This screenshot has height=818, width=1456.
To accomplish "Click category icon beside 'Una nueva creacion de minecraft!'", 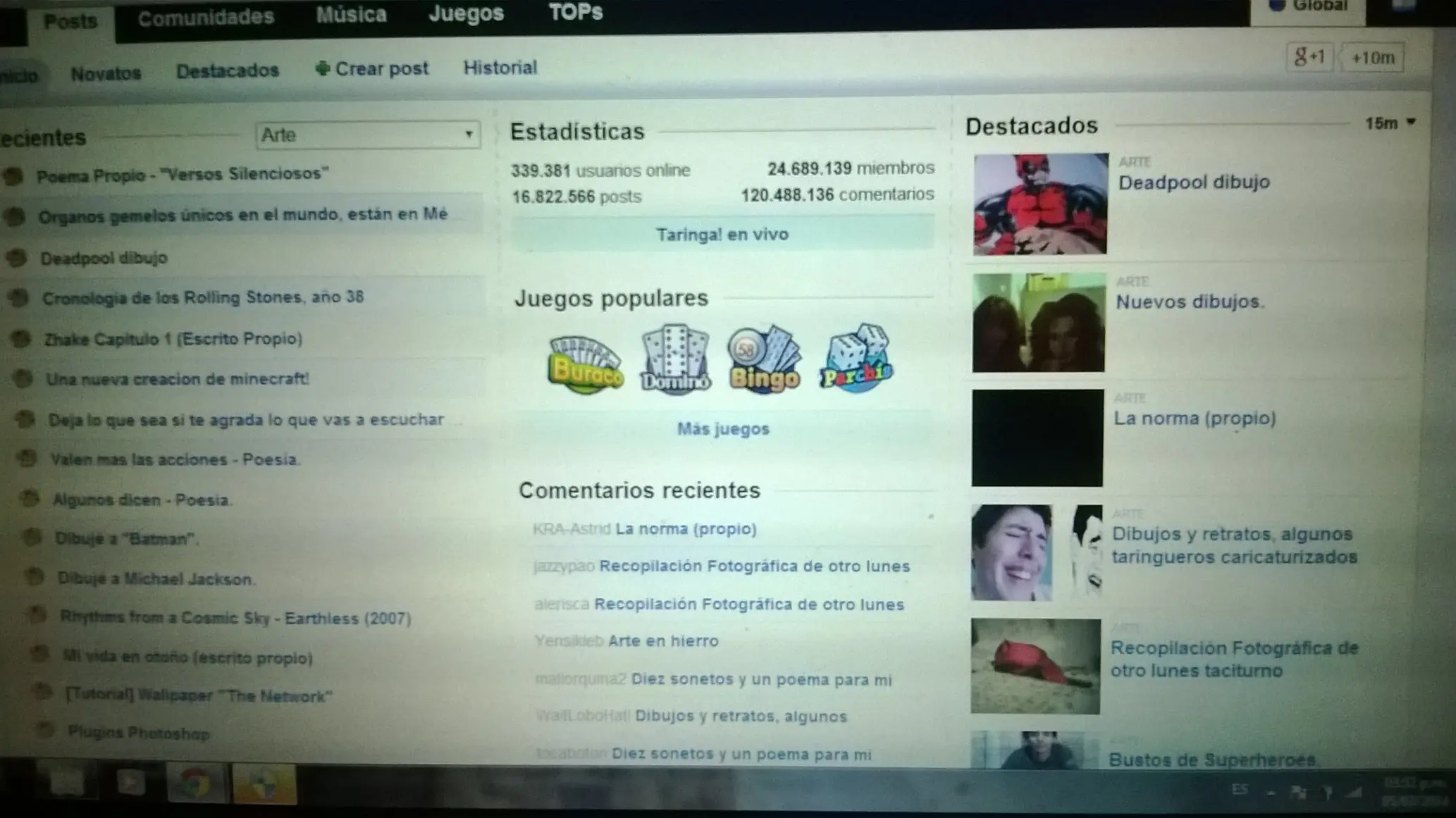I will (23, 379).
